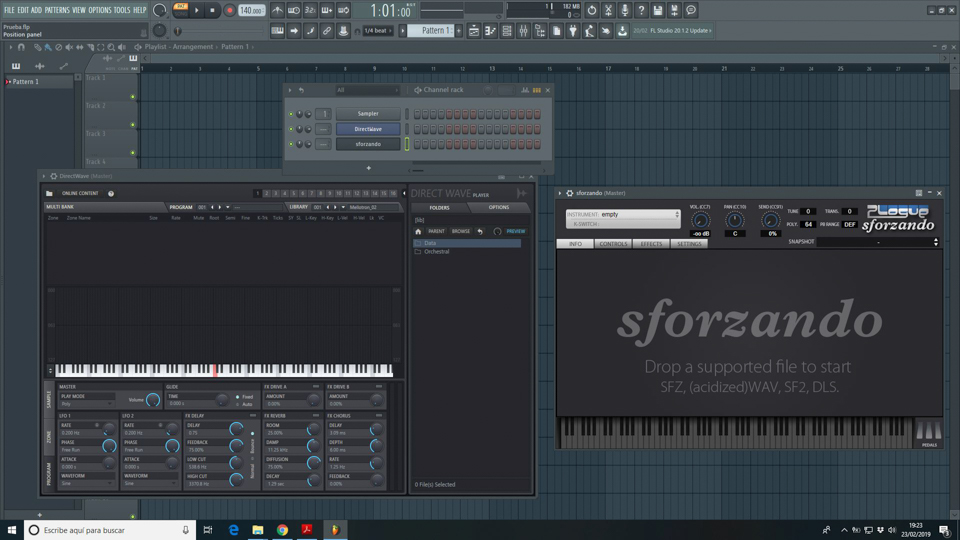Open the 1/4 beat snap dropdown
Viewport: 960px width, 540px height.
(x=378, y=31)
